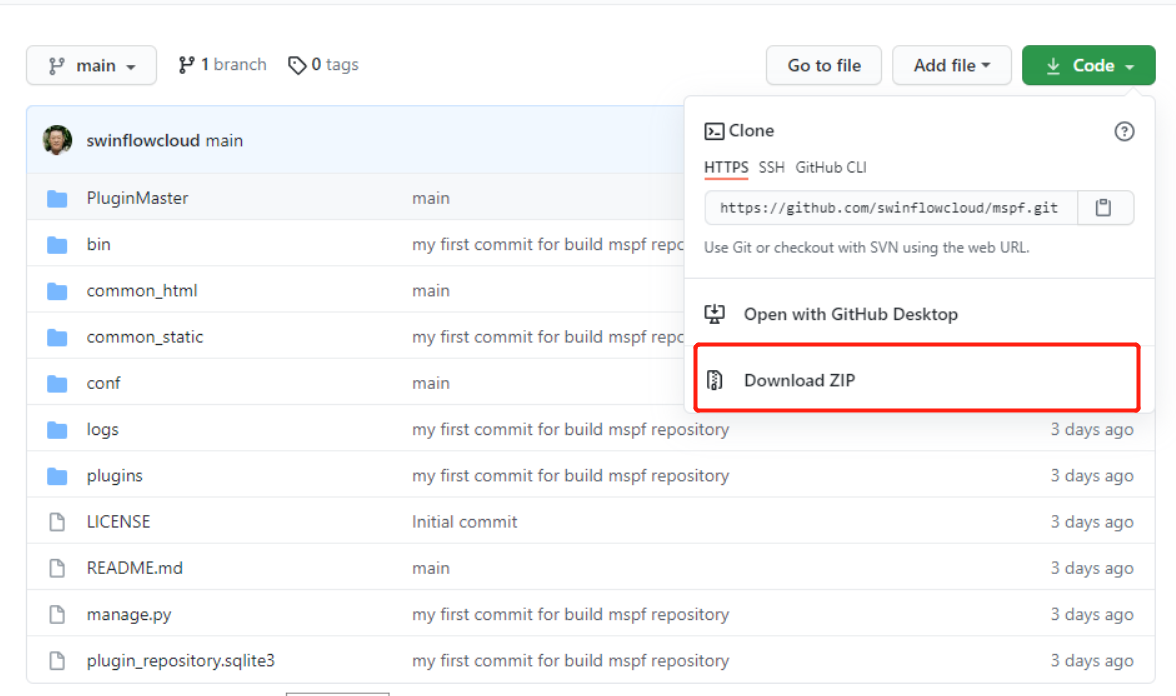Click the Initial commit message for LICENSE

(464, 522)
